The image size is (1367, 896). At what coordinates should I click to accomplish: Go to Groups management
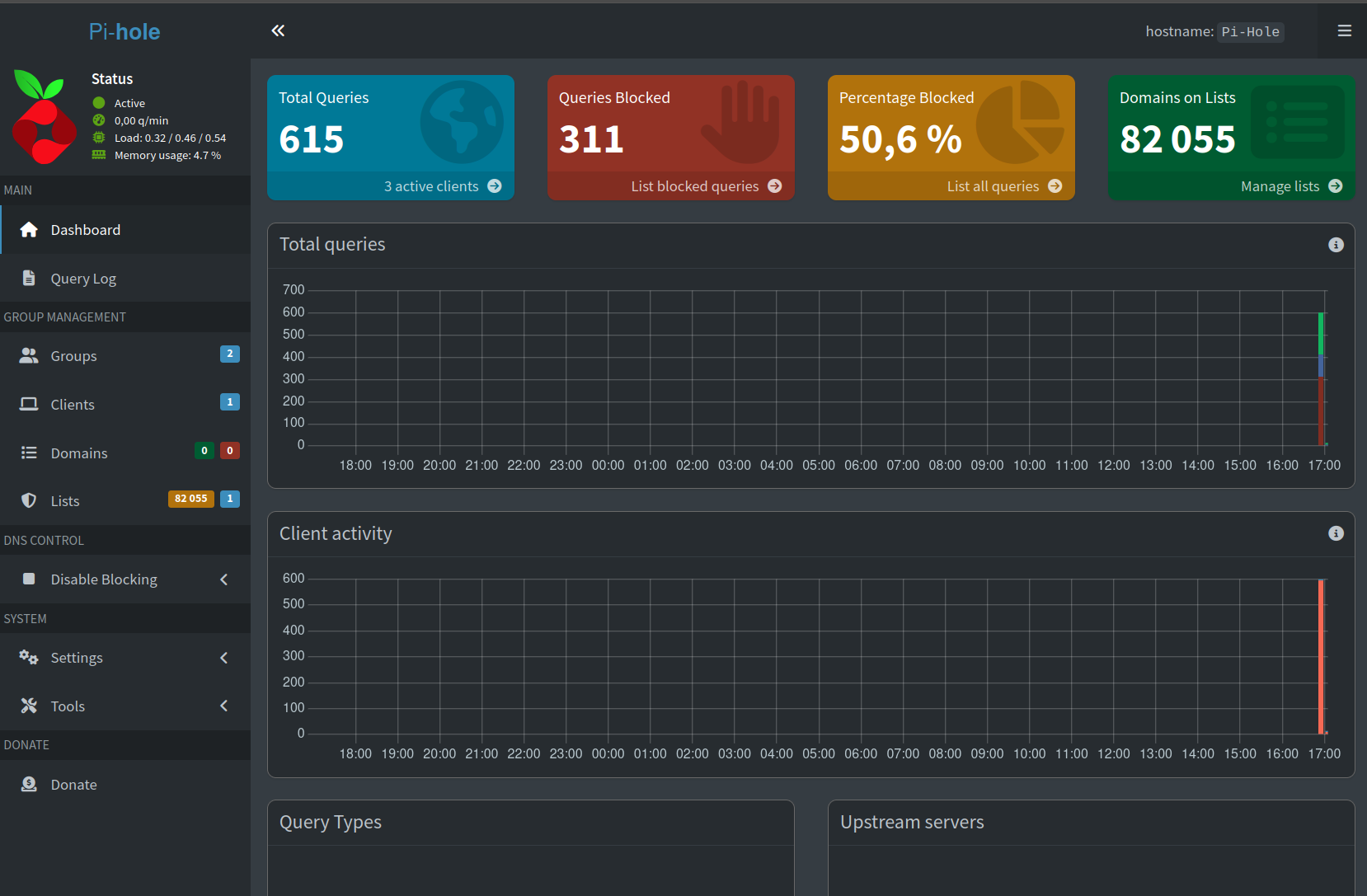(x=125, y=355)
